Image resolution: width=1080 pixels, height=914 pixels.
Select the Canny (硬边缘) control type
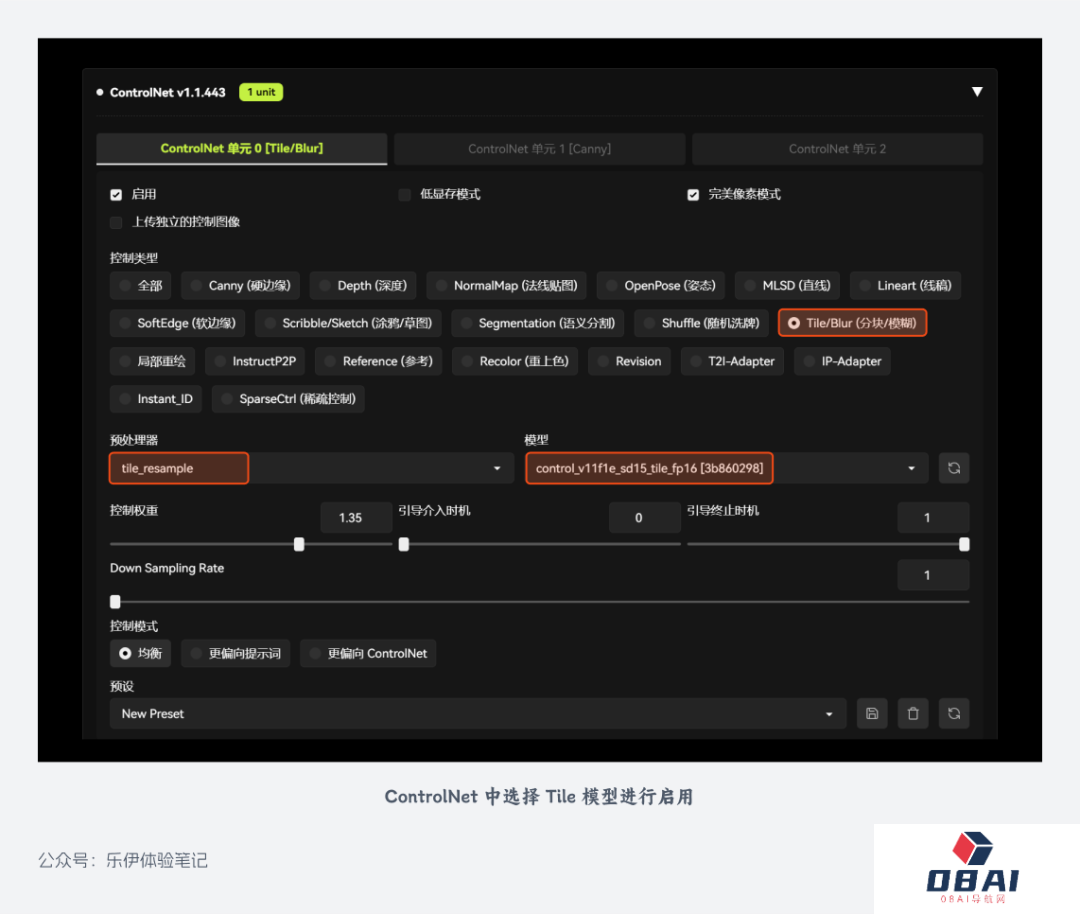click(x=240, y=286)
